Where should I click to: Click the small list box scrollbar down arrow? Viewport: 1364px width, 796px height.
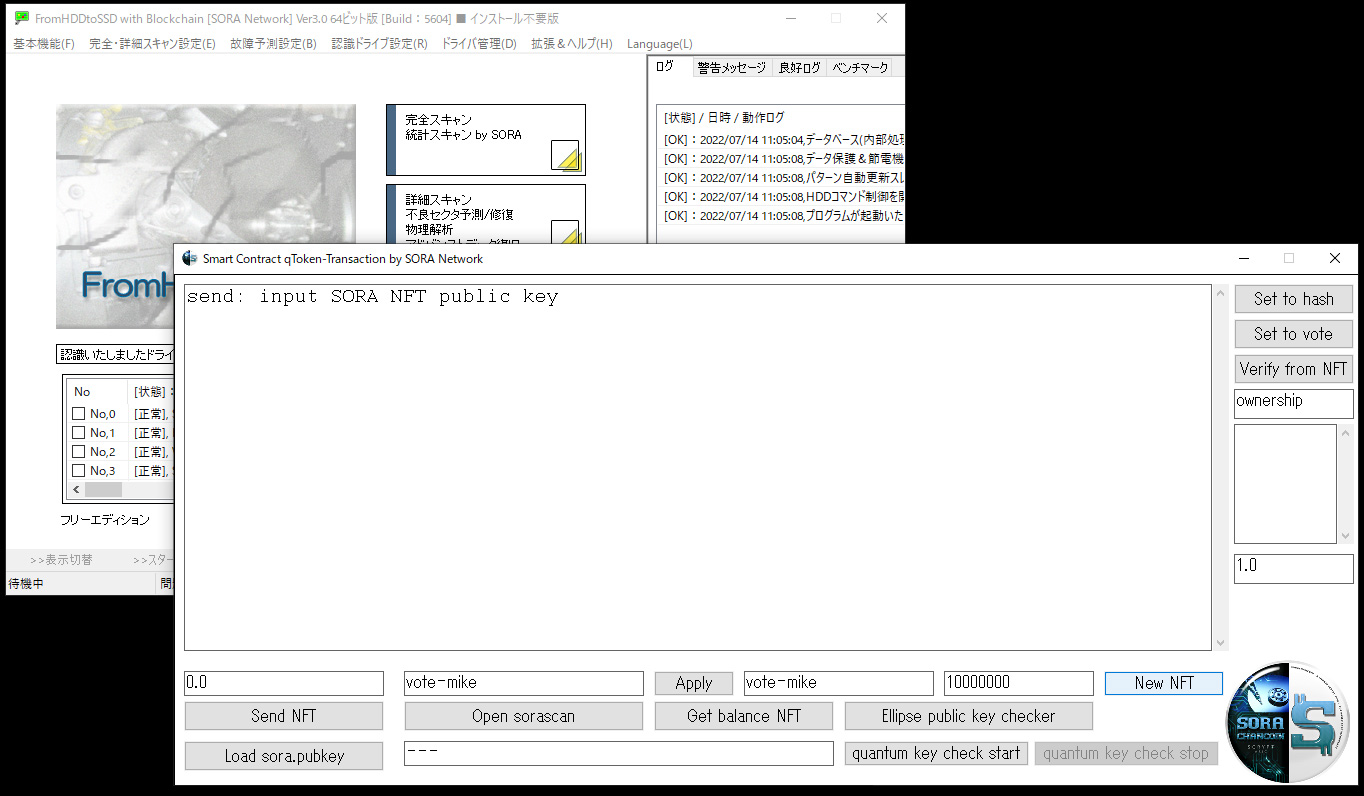coord(1345,536)
